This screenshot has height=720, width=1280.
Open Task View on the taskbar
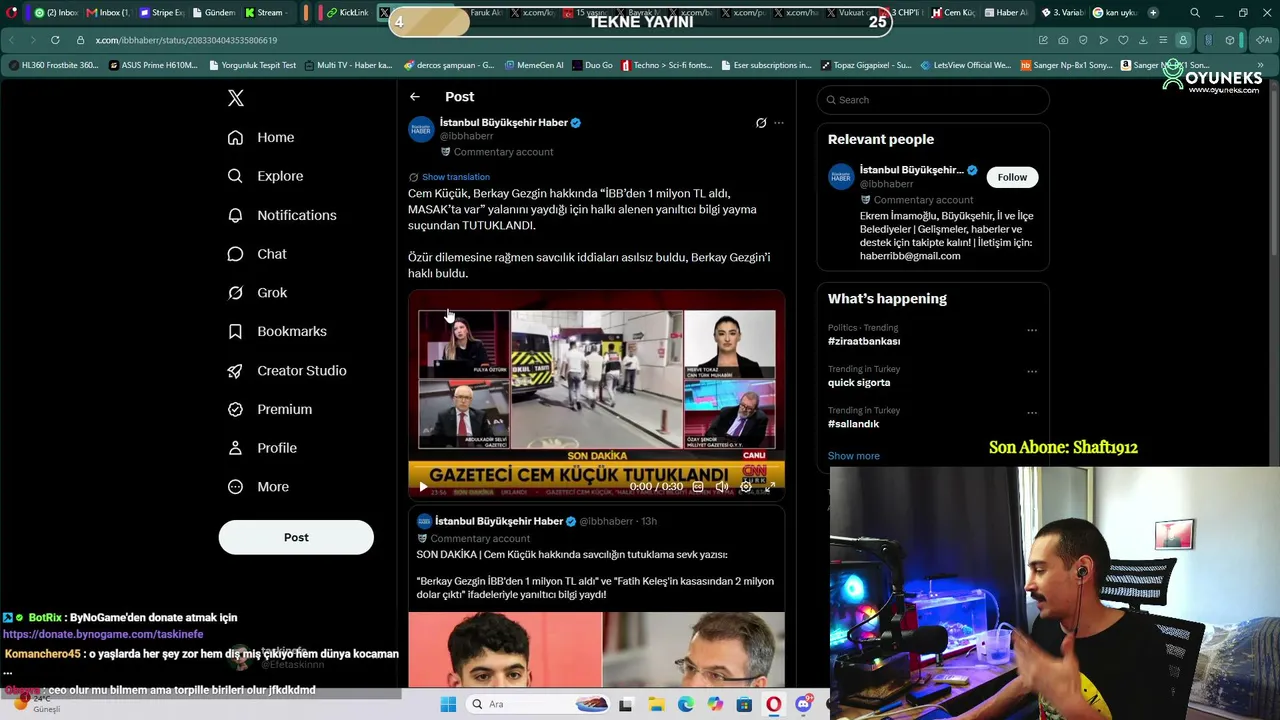pos(626,704)
